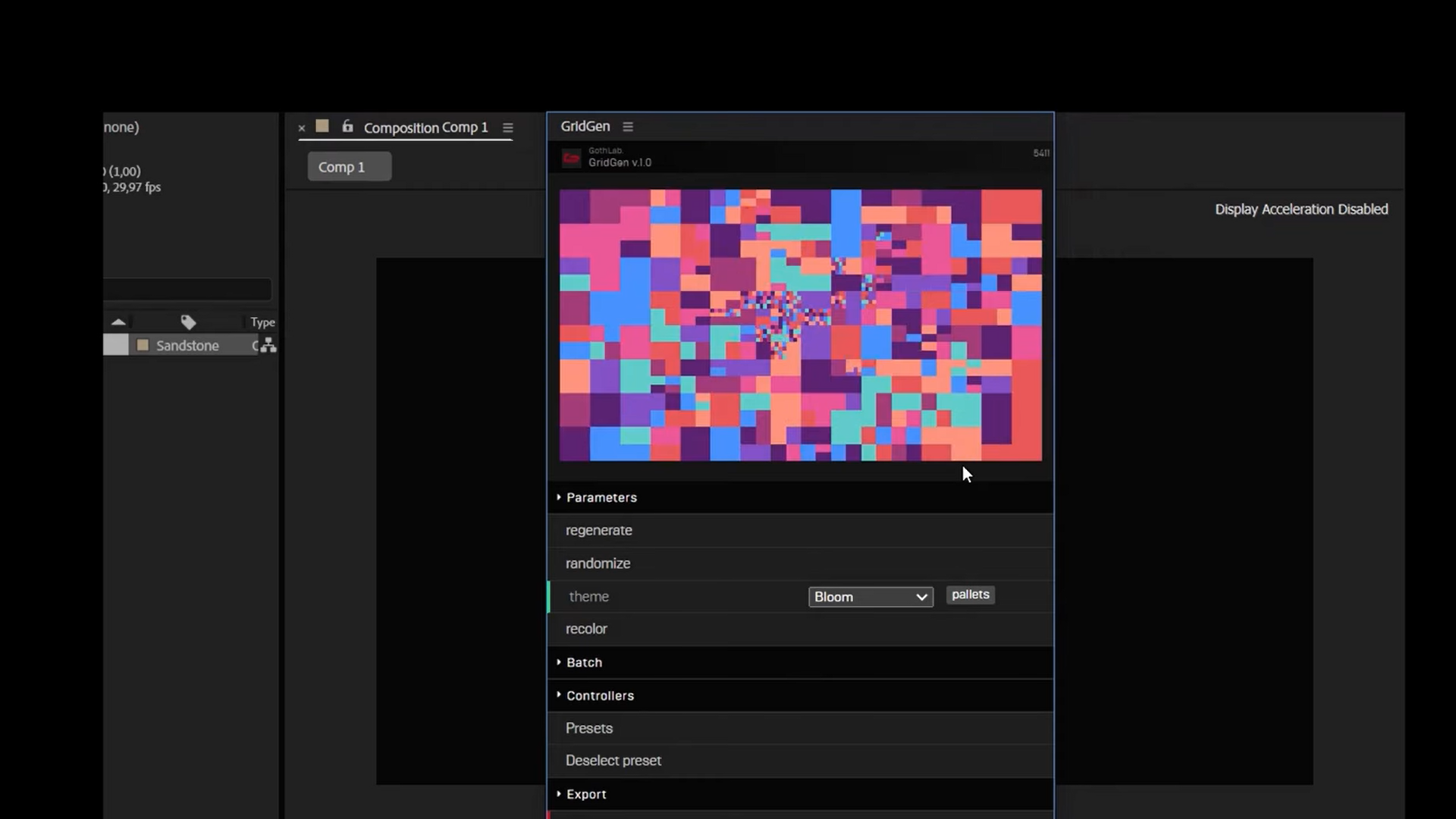Viewport: 1456px width, 819px height.
Task: Open the GridGen panel menu icon
Action: (627, 127)
